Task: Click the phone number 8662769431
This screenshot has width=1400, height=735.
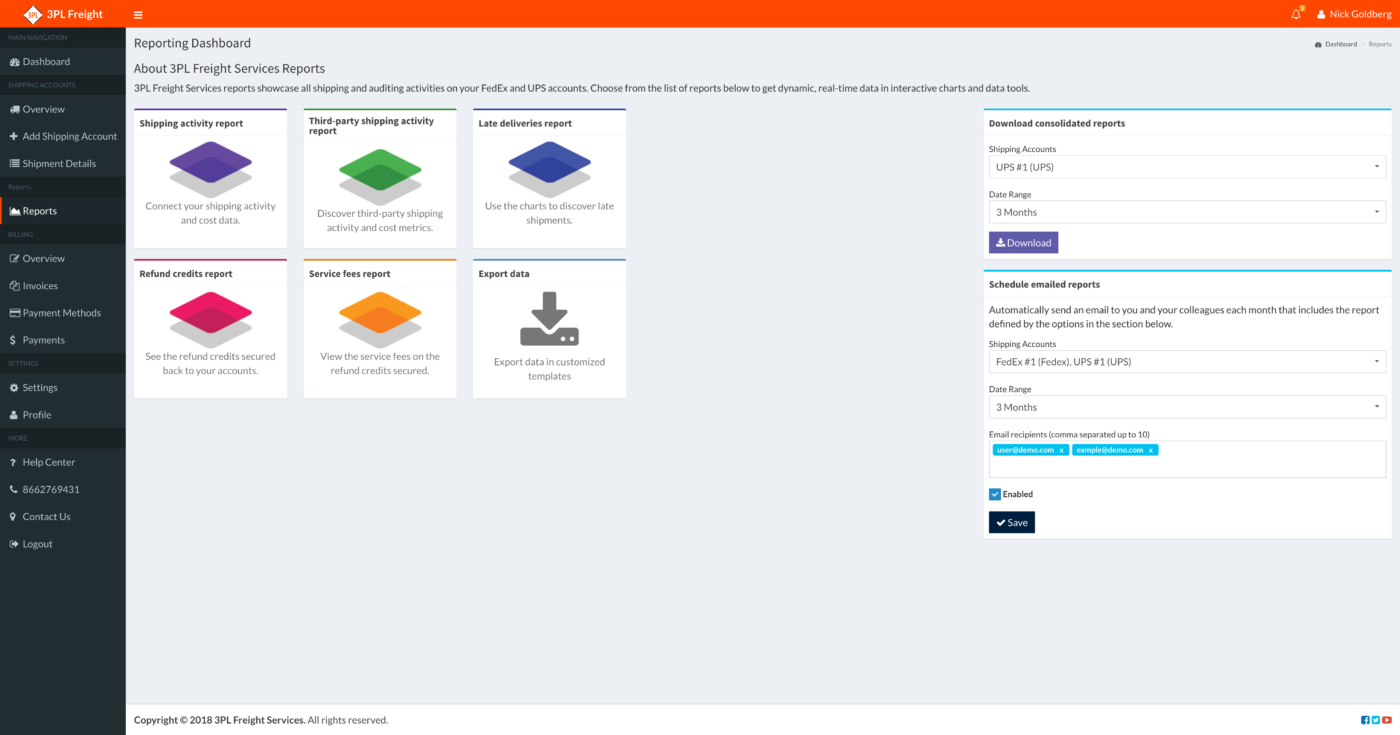Action: (63, 489)
